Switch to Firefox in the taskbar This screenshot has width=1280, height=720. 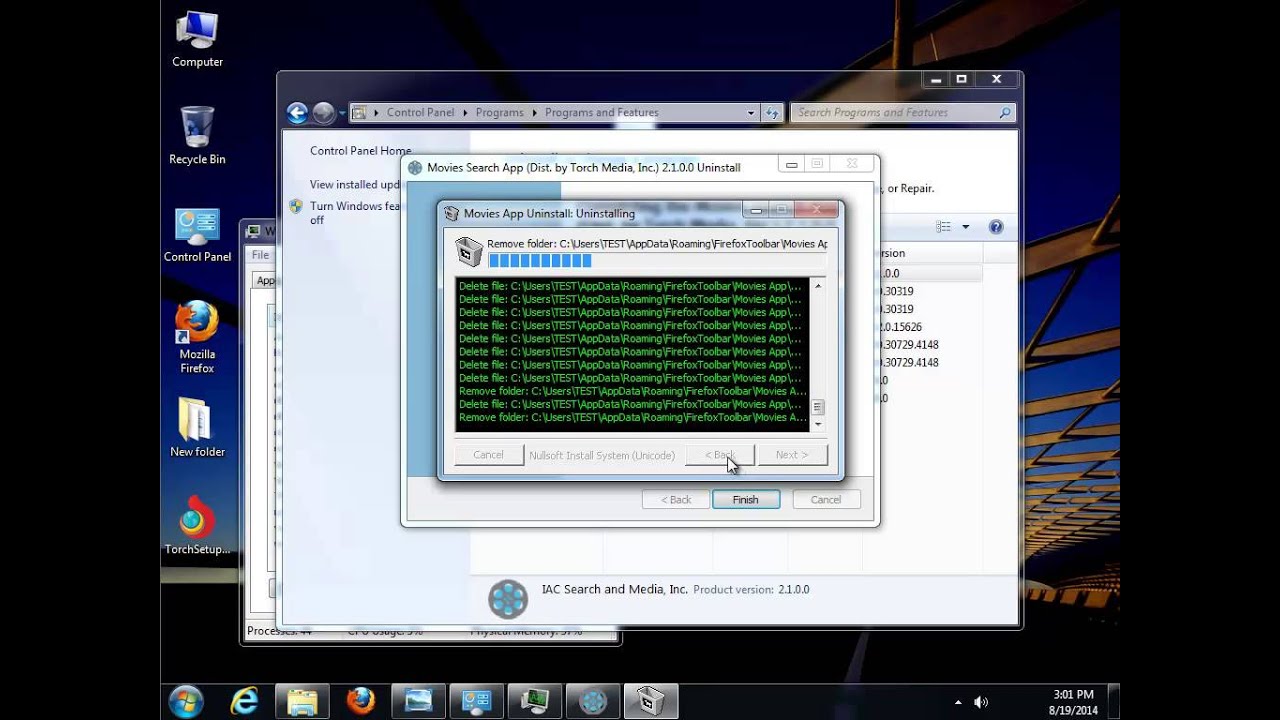360,701
